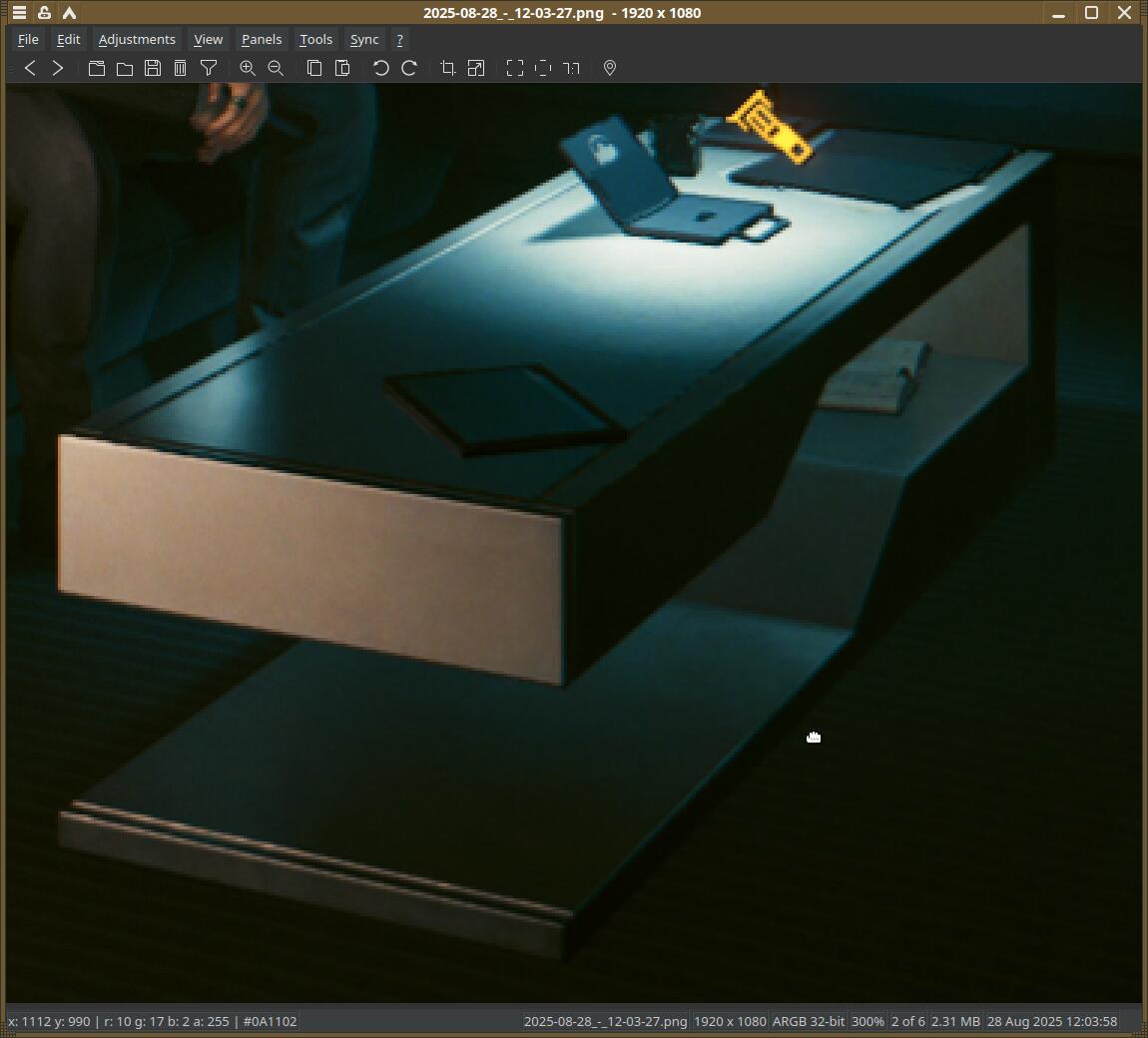The height and width of the screenshot is (1038, 1148).
Task: Open the Sync menu
Action: coord(364,40)
